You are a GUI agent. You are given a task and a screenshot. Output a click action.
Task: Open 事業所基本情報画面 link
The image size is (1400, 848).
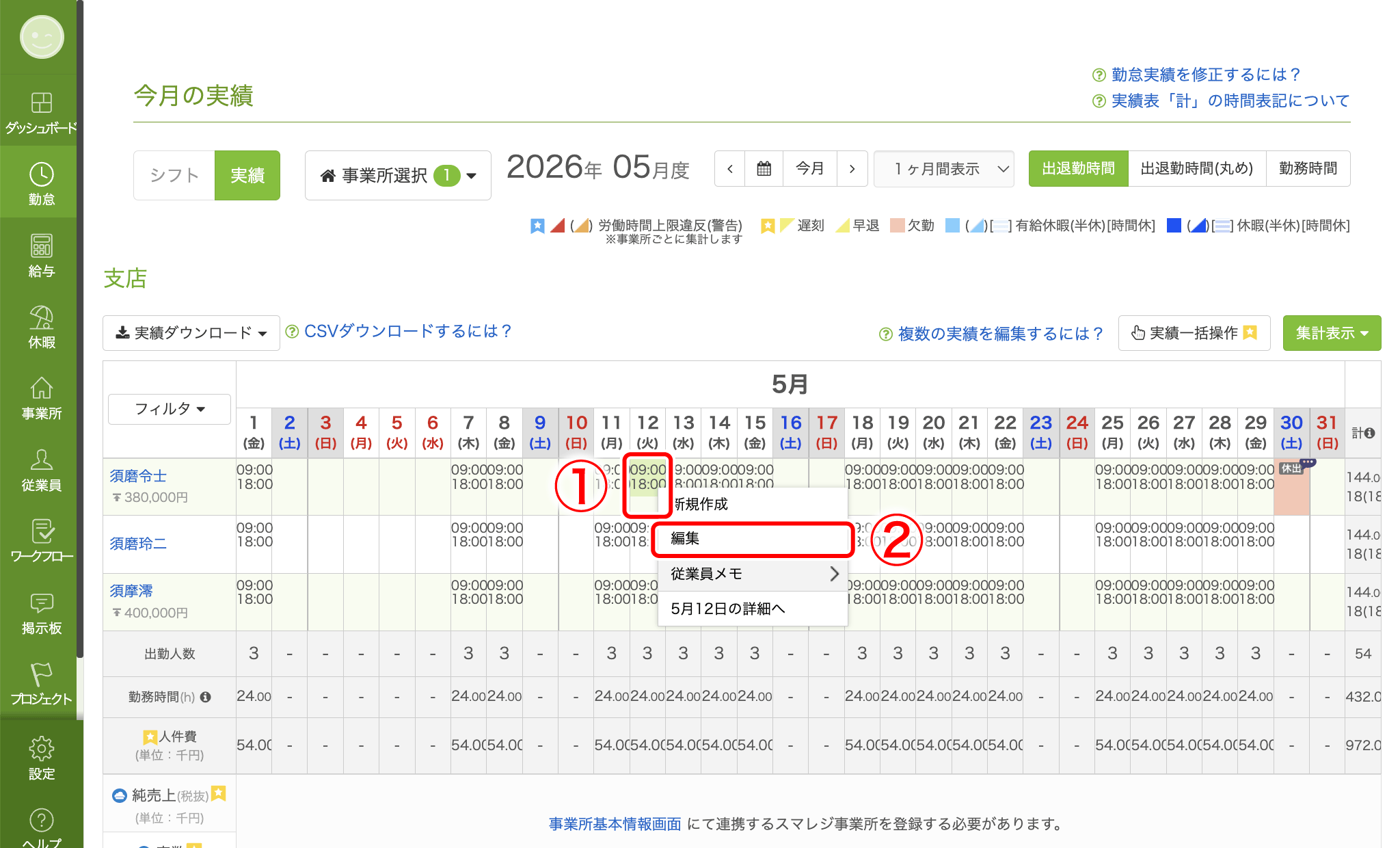615,824
